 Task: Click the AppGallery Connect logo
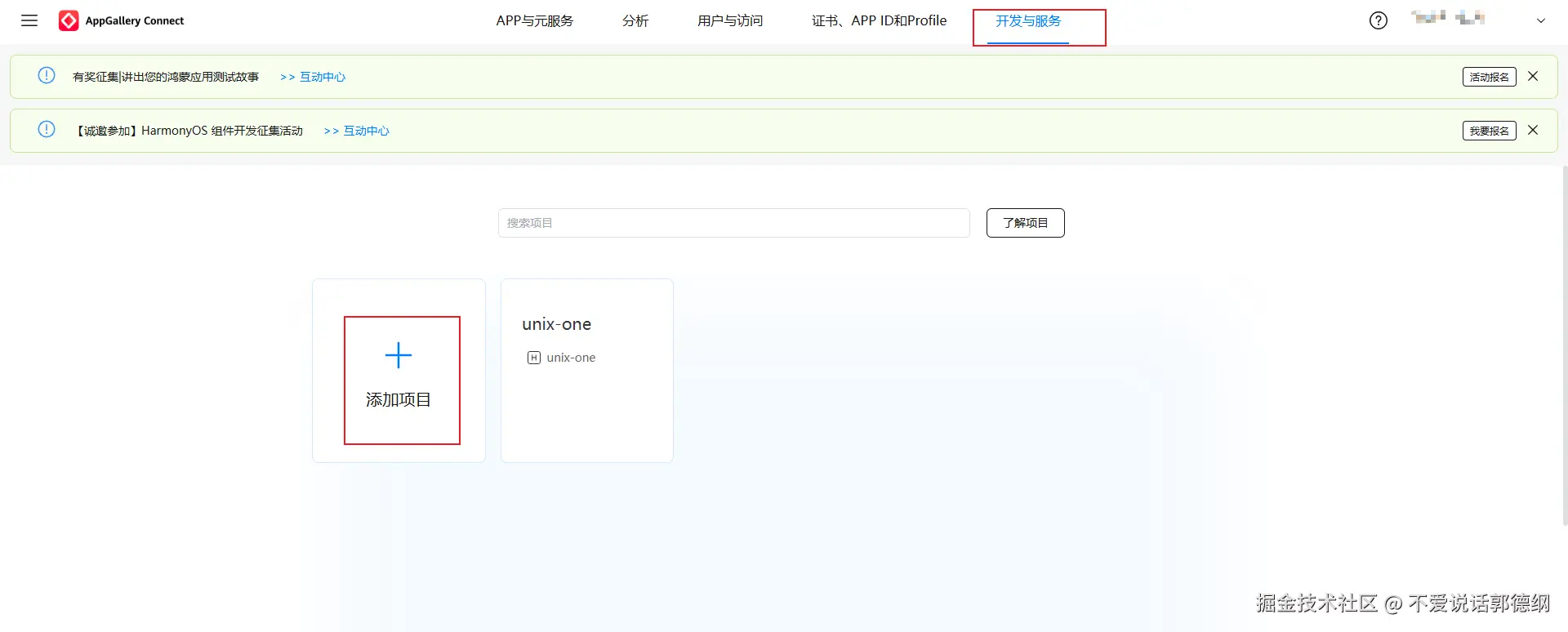(122, 20)
